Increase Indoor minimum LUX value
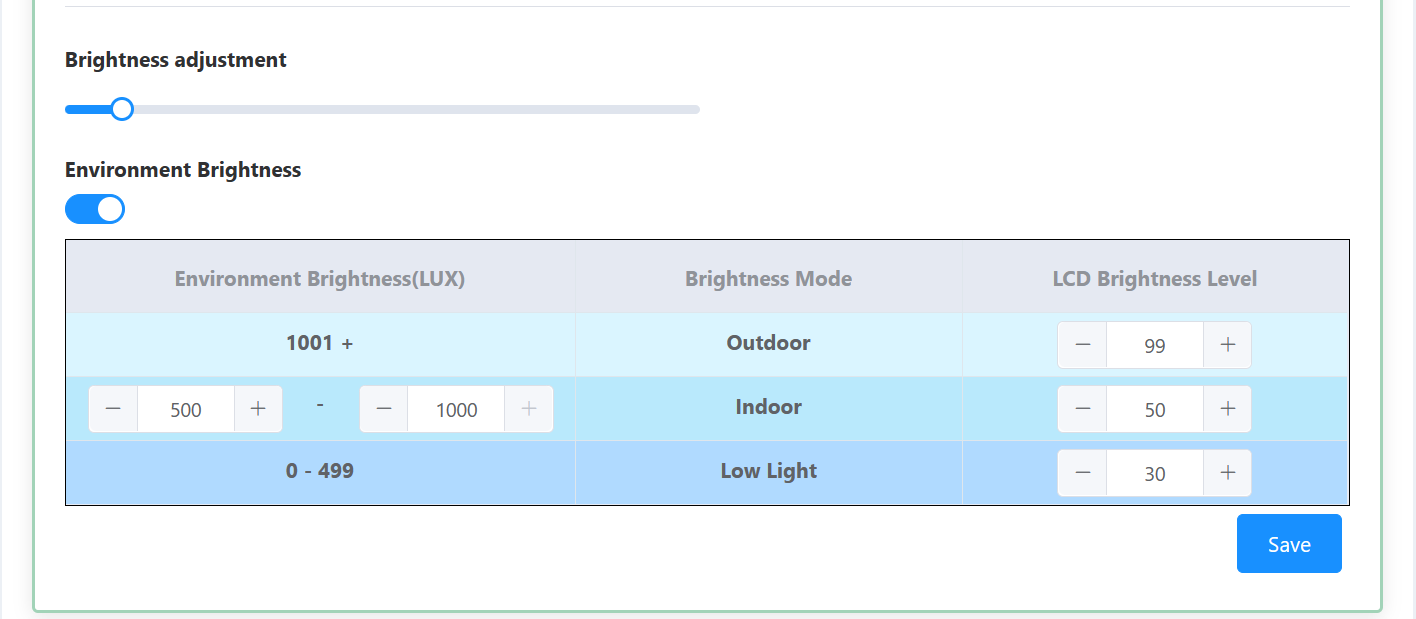 (x=258, y=409)
